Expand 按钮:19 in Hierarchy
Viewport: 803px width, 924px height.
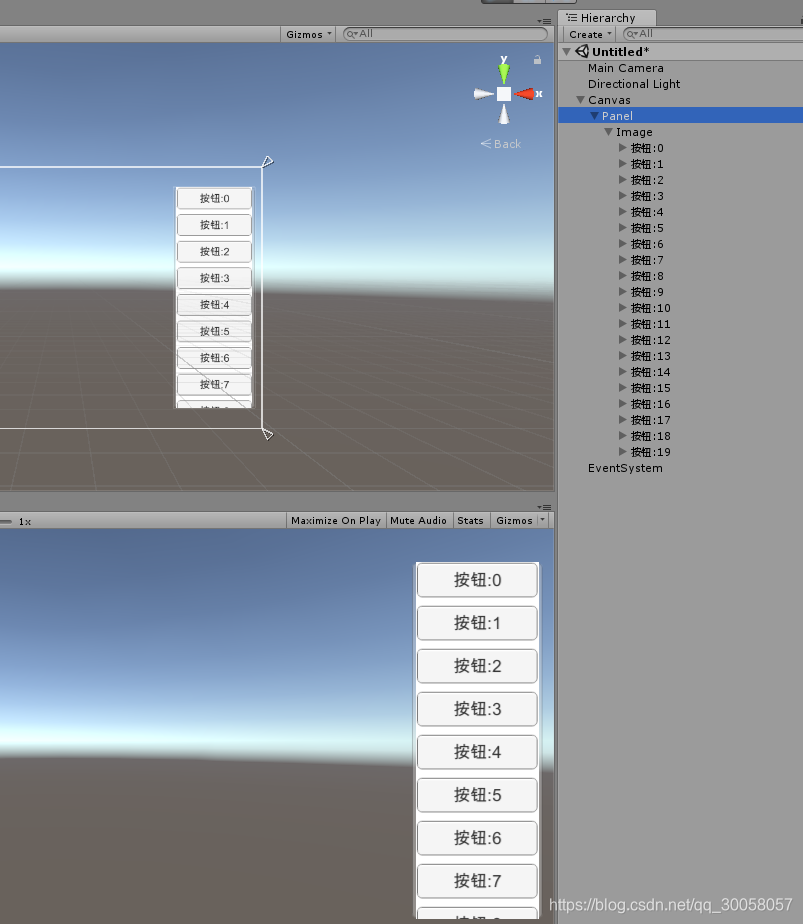pos(622,451)
